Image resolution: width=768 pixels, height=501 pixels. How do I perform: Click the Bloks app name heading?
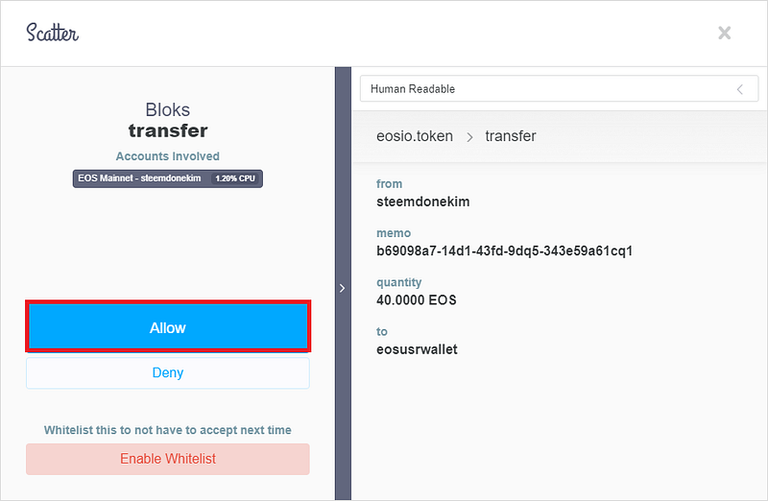coord(167,110)
